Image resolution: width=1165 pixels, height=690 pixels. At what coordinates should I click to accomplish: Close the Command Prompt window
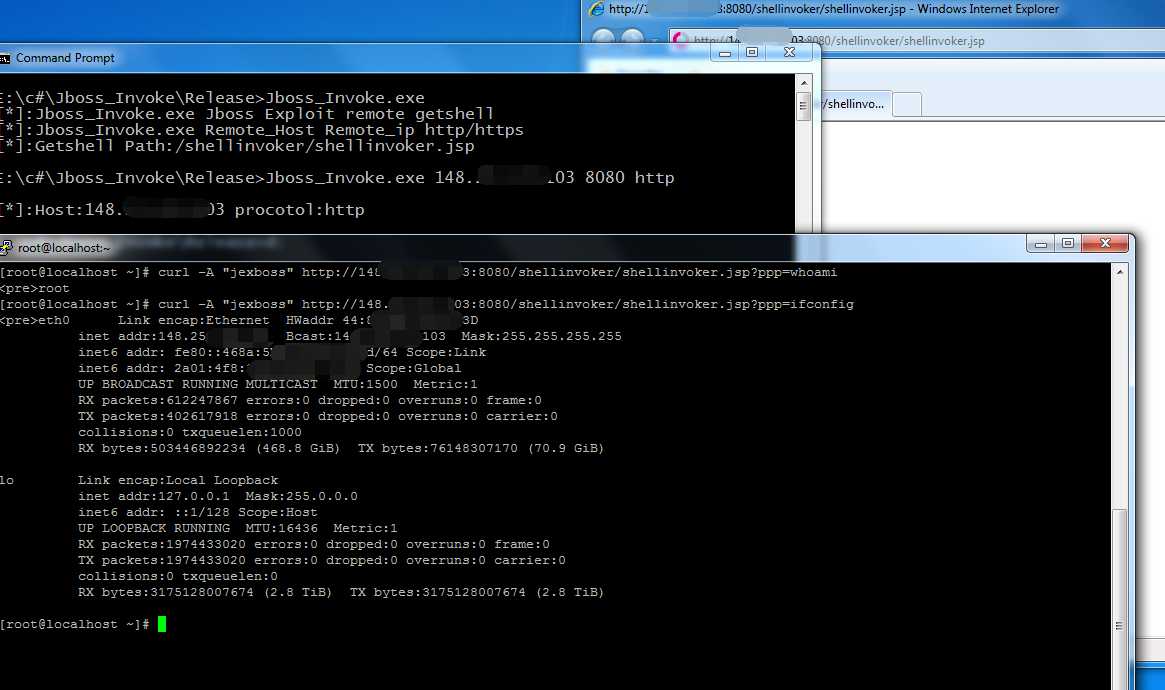(790, 53)
